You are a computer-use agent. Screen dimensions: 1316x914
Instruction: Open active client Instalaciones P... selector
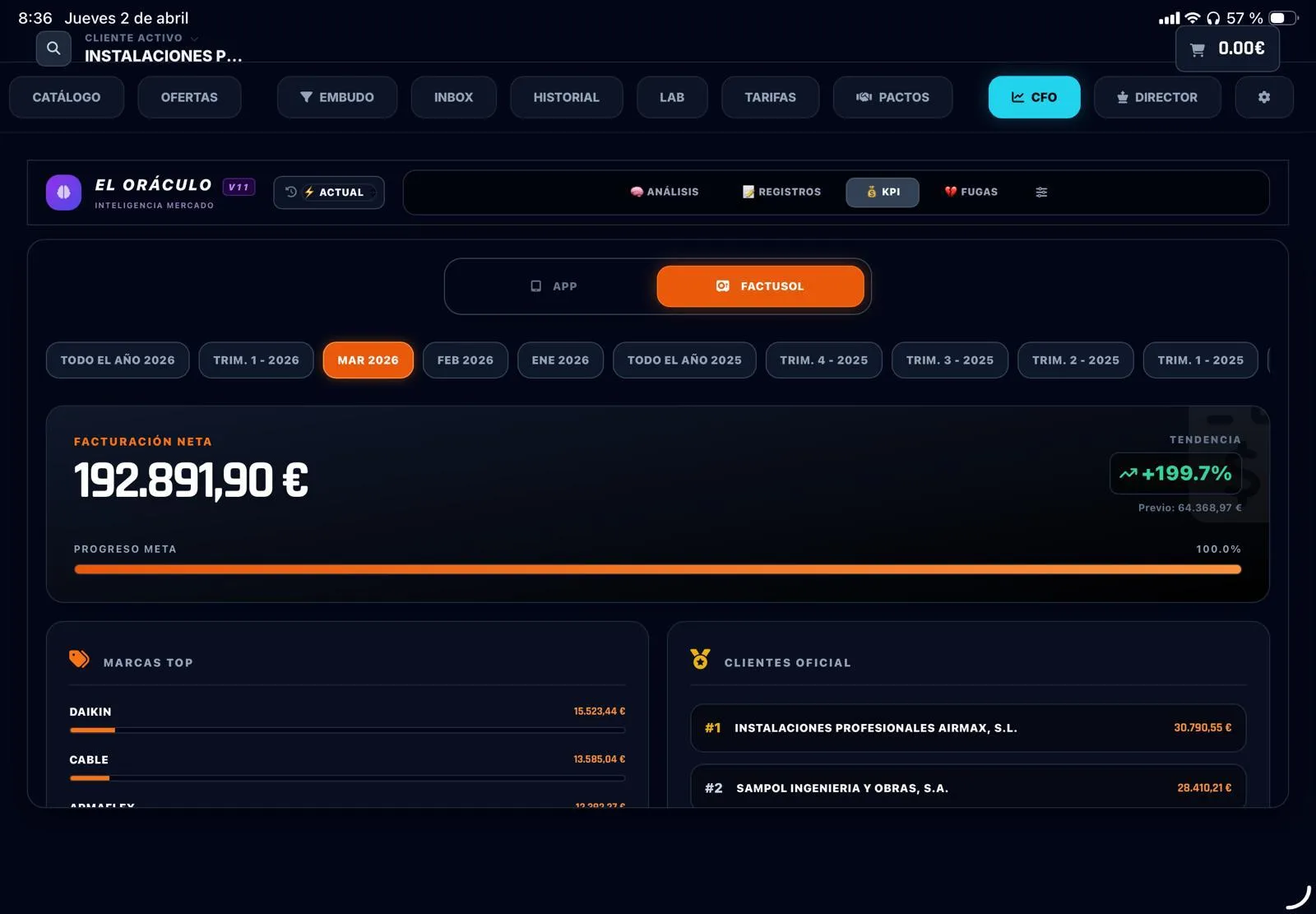point(163,56)
